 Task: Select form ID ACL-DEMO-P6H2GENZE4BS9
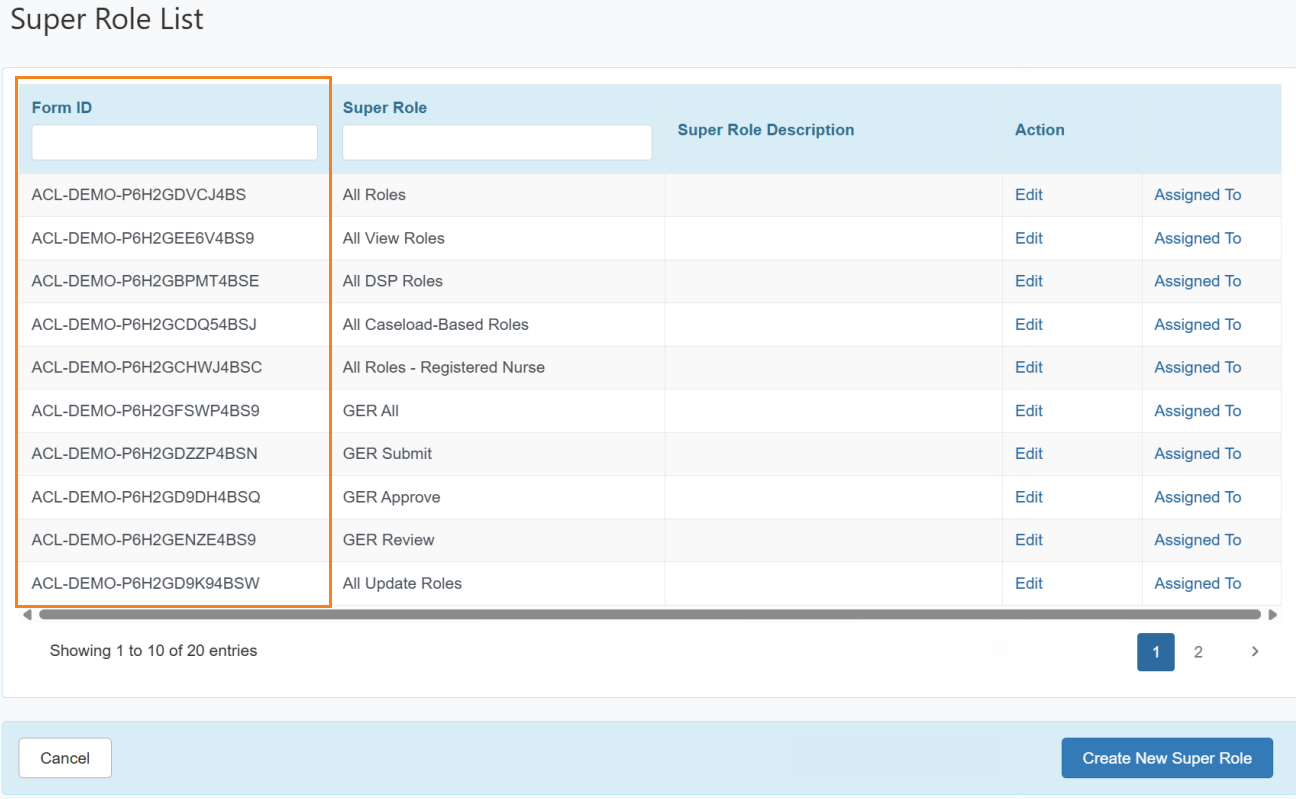(144, 540)
